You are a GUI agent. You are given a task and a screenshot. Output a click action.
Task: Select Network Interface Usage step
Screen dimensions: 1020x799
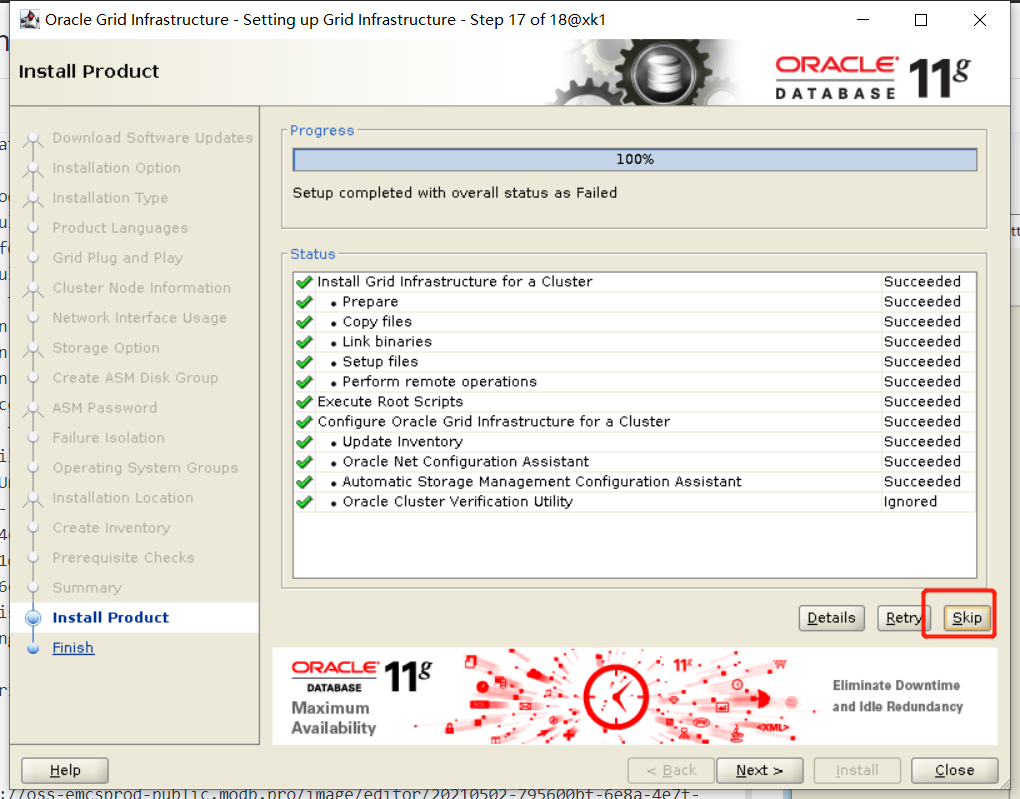coord(139,318)
